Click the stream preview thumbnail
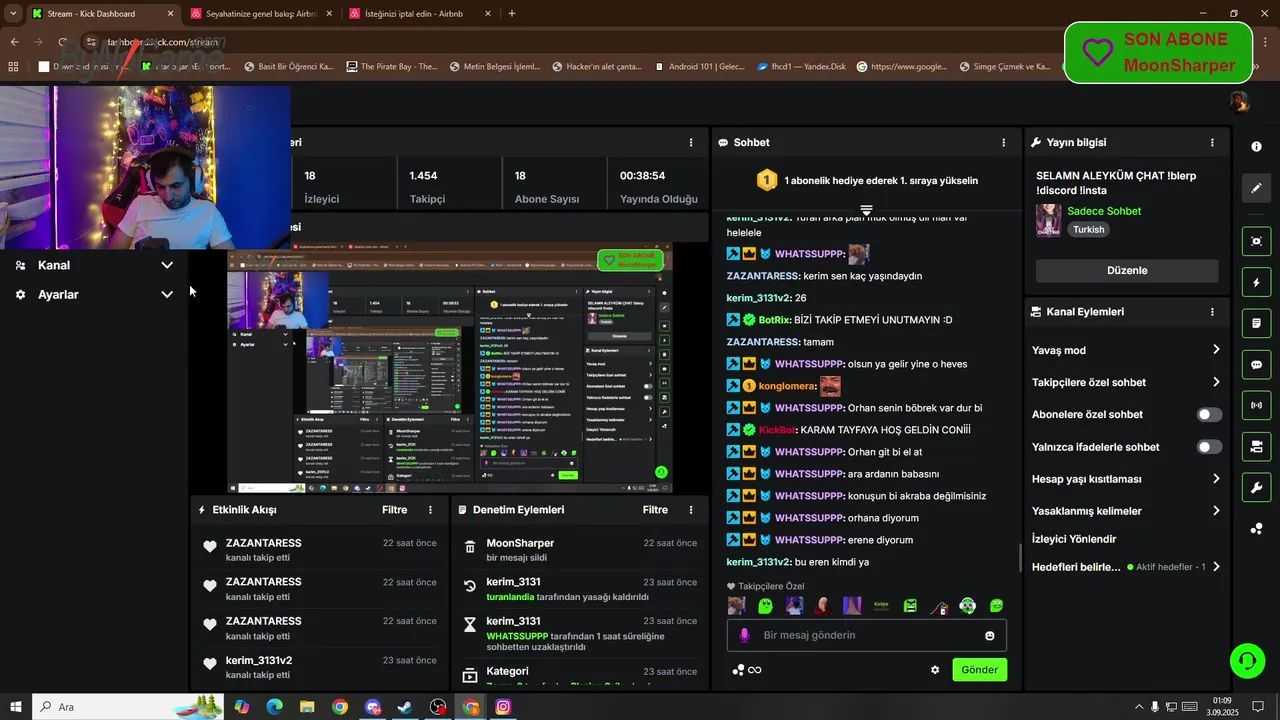This screenshot has height=720, width=1280. pos(450,369)
